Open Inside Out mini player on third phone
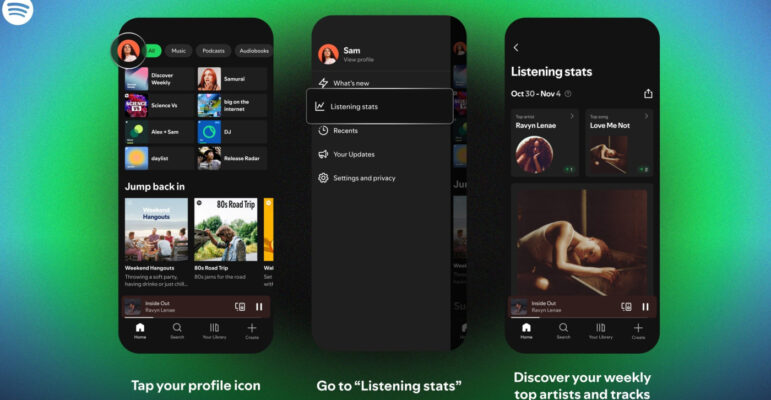Image resolution: width=771 pixels, height=400 pixels. pos(582,307)
